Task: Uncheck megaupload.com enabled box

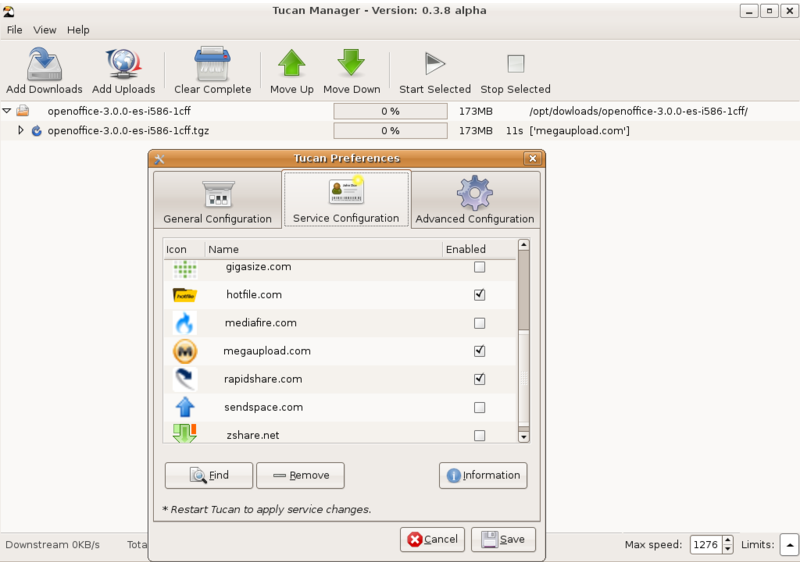Action: [479, 351]
